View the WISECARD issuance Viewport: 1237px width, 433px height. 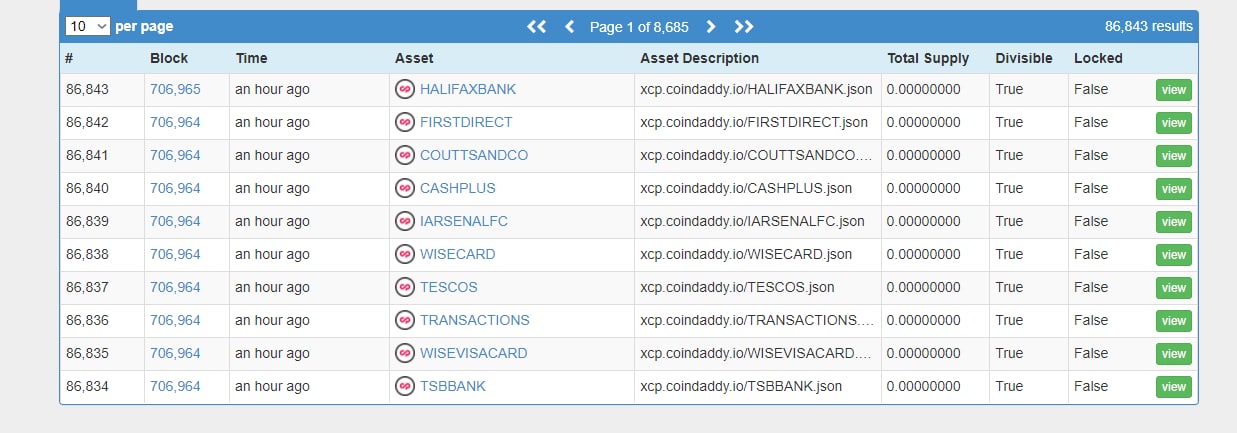pyautogui.click(x=1174, y=255)
